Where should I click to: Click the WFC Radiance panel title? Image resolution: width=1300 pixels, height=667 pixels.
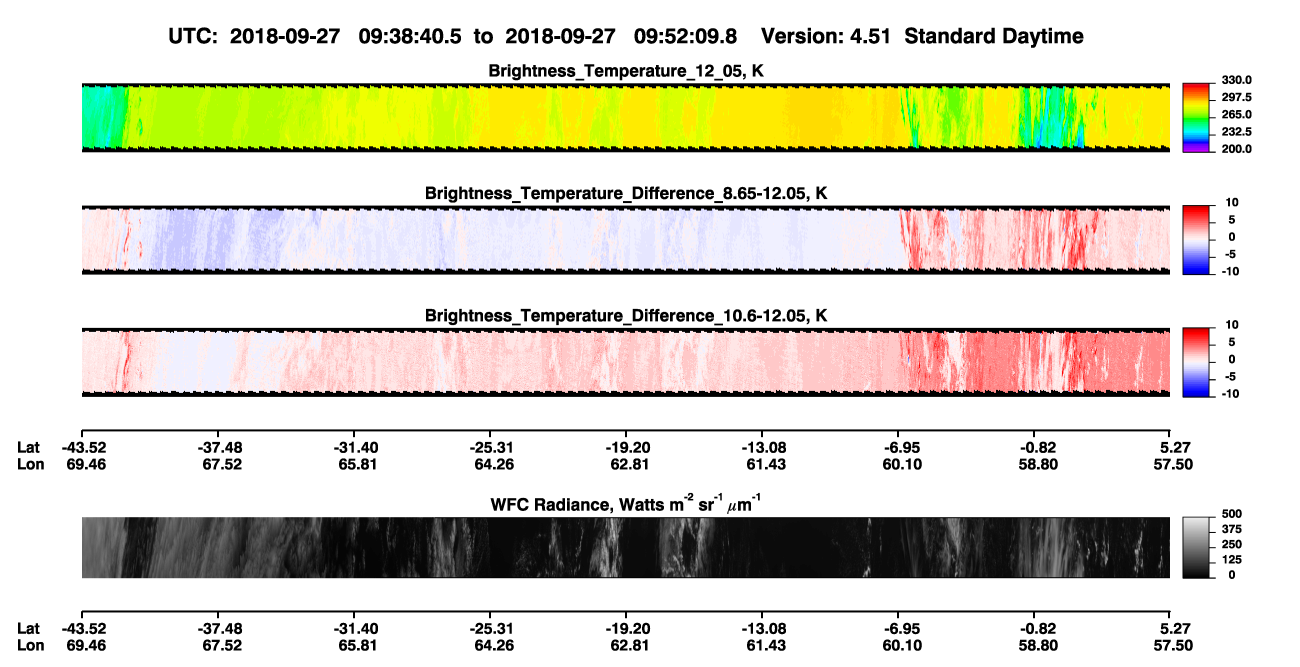626,503
